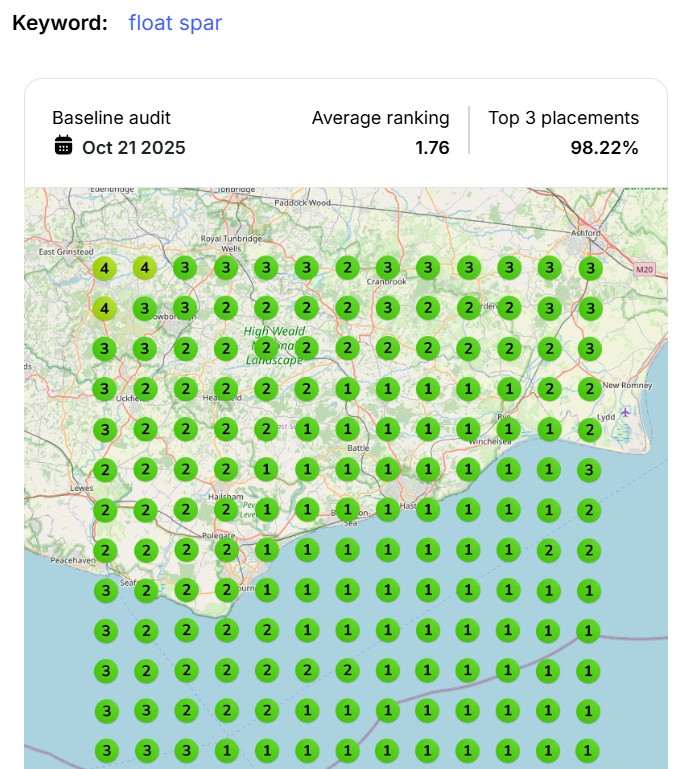Click the calendar icon beside the audit date
The width and height of the screenshot is (688, 769).
(63, 146)
